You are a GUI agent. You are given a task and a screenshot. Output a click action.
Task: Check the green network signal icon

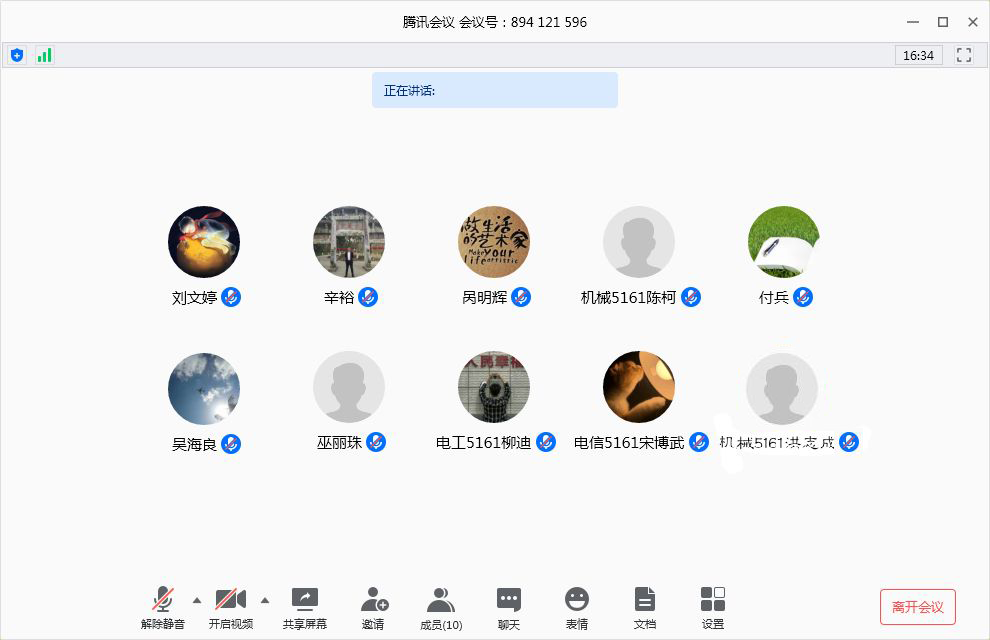tap(44, 55)
